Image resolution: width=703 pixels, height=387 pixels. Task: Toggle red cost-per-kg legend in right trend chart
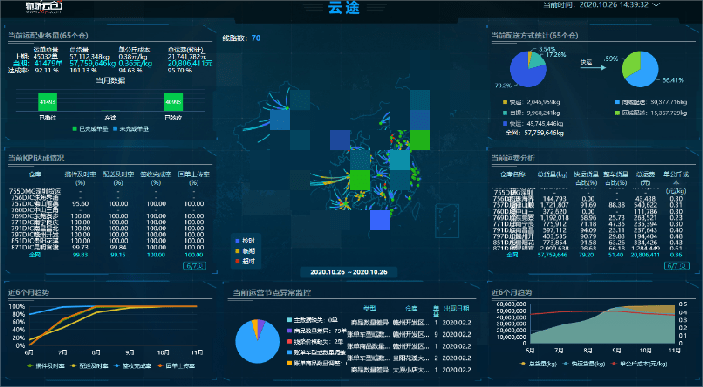[x=639, y=364]
